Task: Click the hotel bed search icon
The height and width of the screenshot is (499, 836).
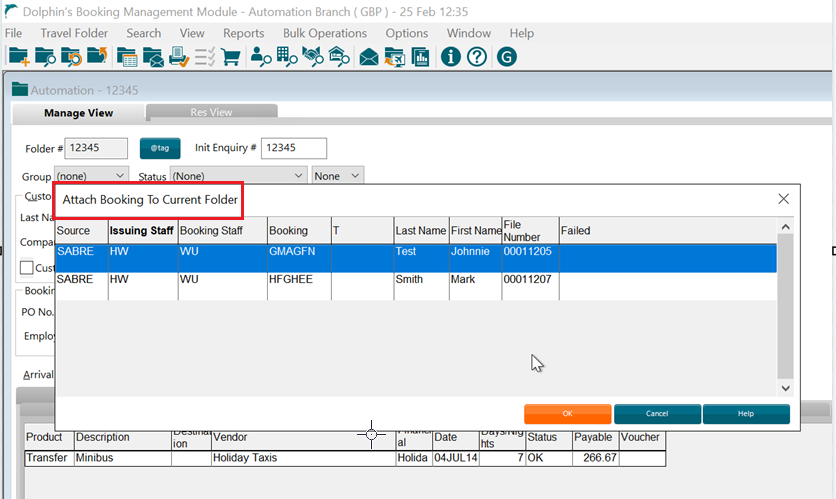Action: (339, 57)
